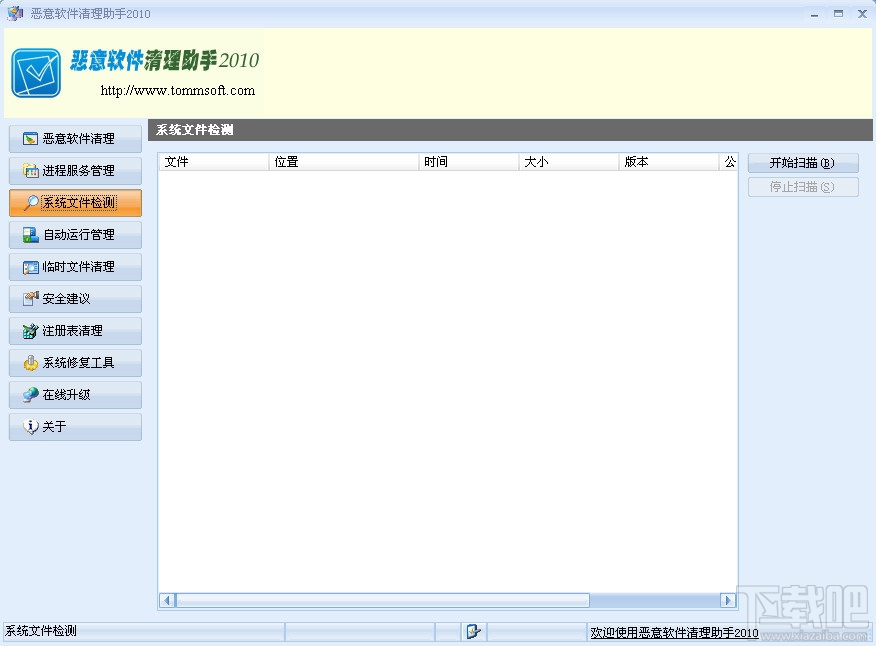Open the 欢迎使用恶意软件清理助手2010 status link
This screenshot has height=646, width=876.
click(x=674, y=633)
